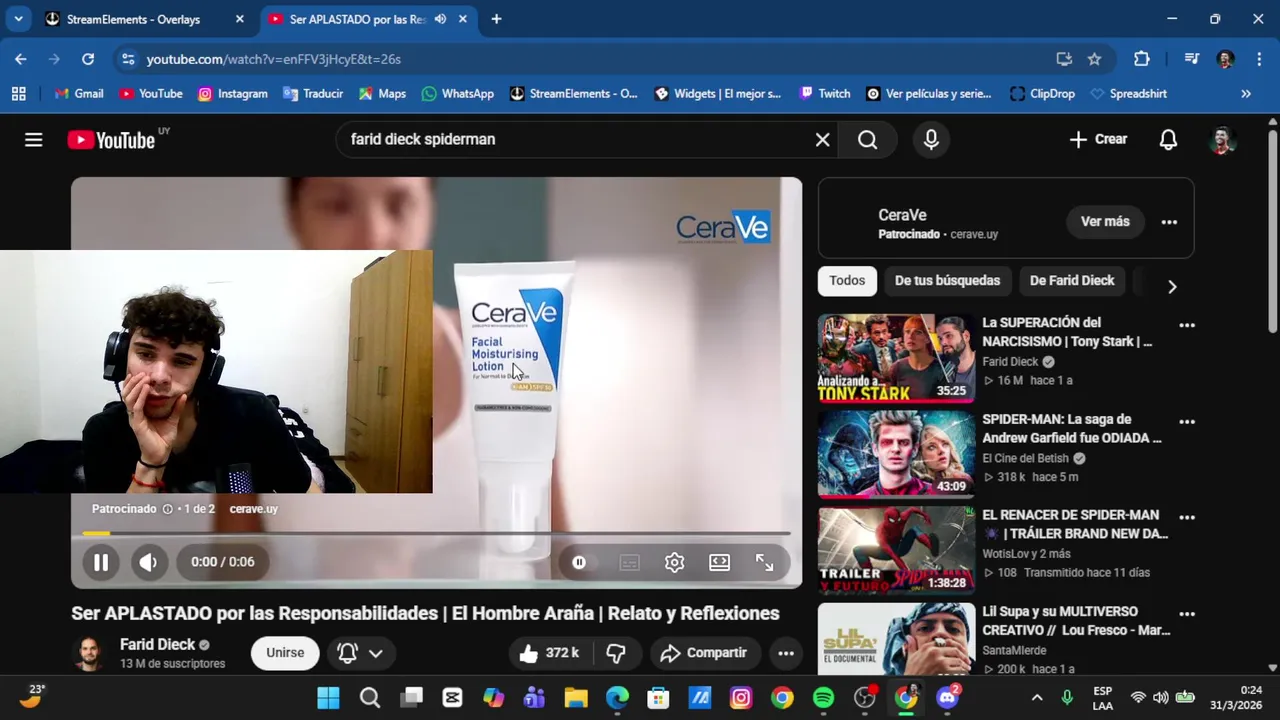Viewport: 1280px width, 720px height.
Task: Open Farid Dieck channel name
Action: pos(157,644)
